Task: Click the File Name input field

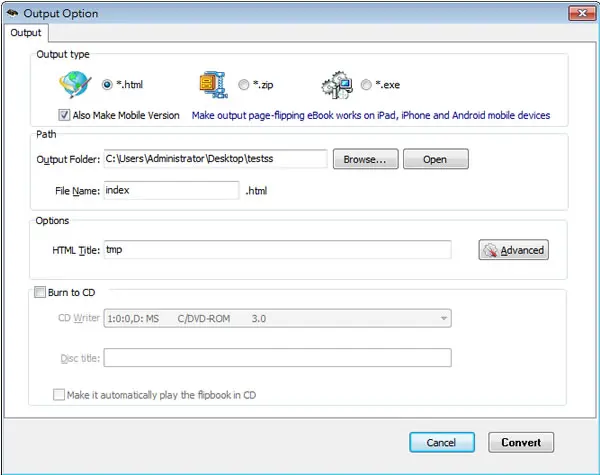Action: click(171, 190)
